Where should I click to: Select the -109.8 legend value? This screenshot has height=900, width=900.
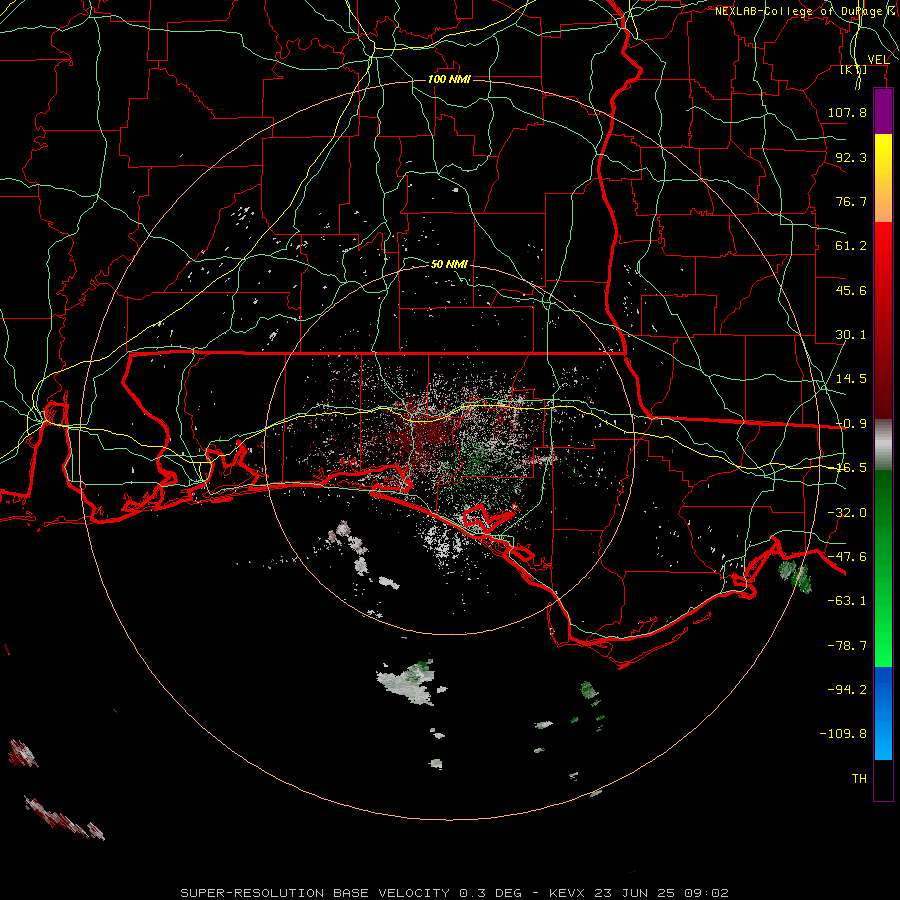[x=843, y=734]
